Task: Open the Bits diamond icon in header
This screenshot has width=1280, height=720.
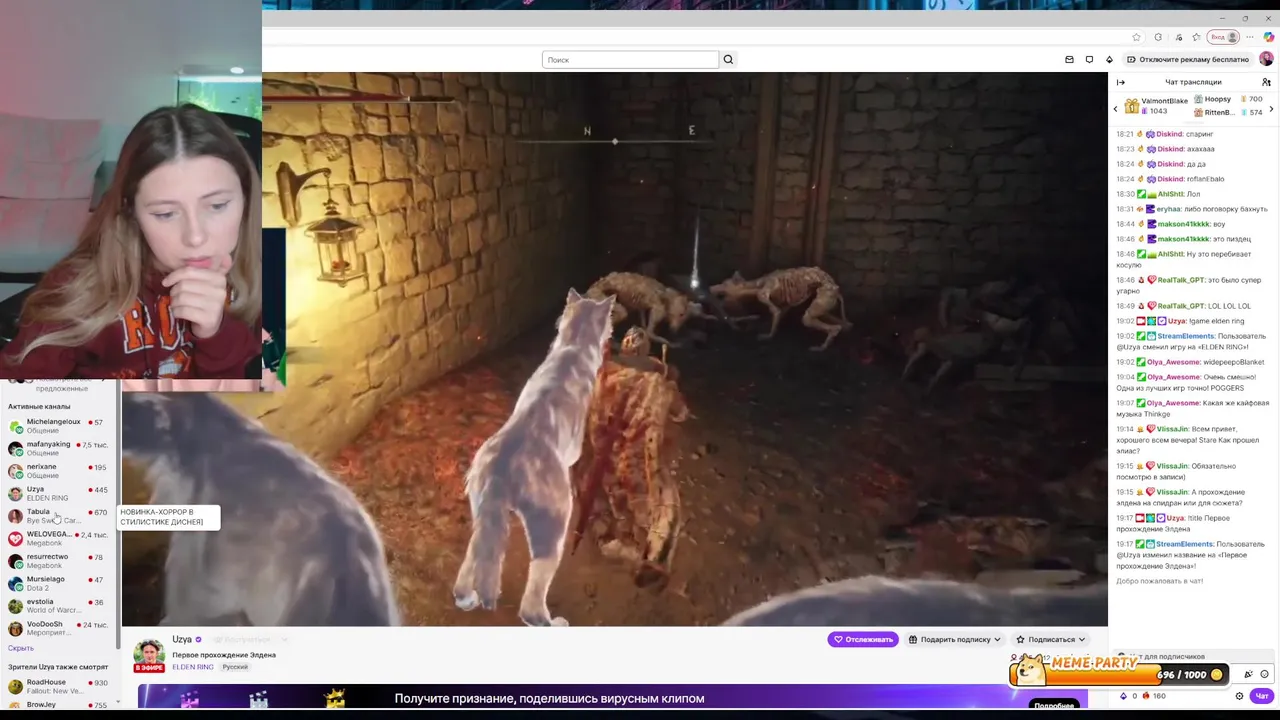Action: click(1109, 59)
